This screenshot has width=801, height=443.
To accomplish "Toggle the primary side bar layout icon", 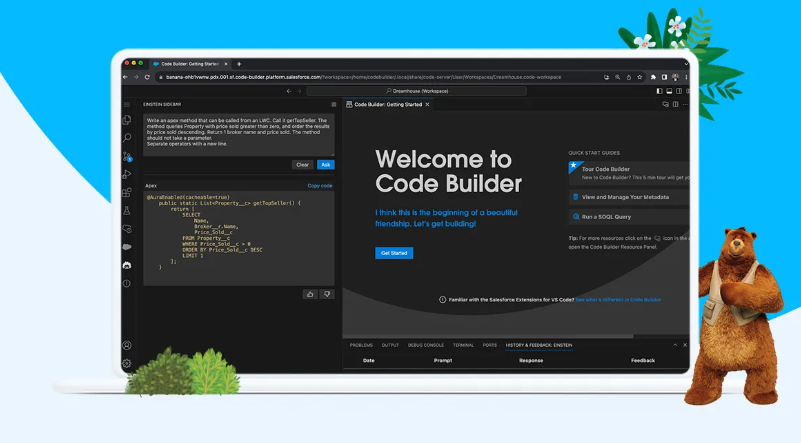I will [x=659, y=91].
